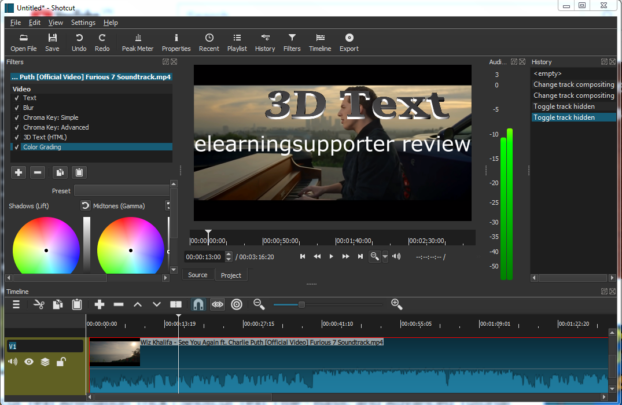622x405 pixels.
Task: Hide track V1 with eye icon
Action: (x=28, y=362)
